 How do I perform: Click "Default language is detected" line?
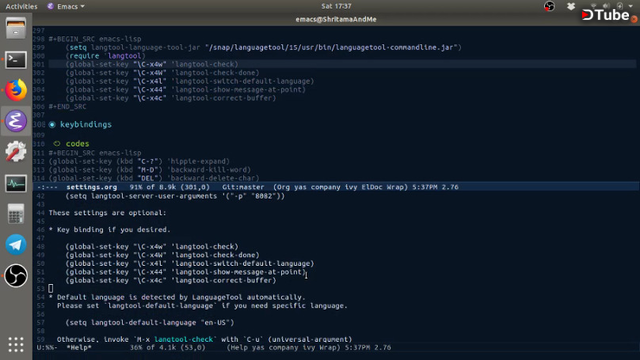point(177,297)
